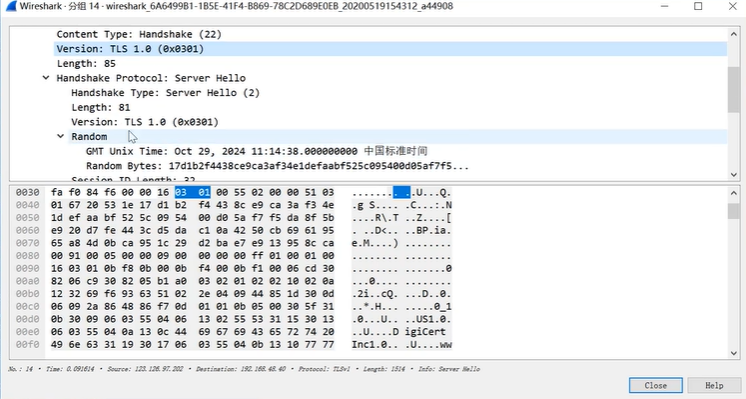Click scroll down arrow in details pane
The height and width of the screenshot is (399, 746).
[733, 175]
